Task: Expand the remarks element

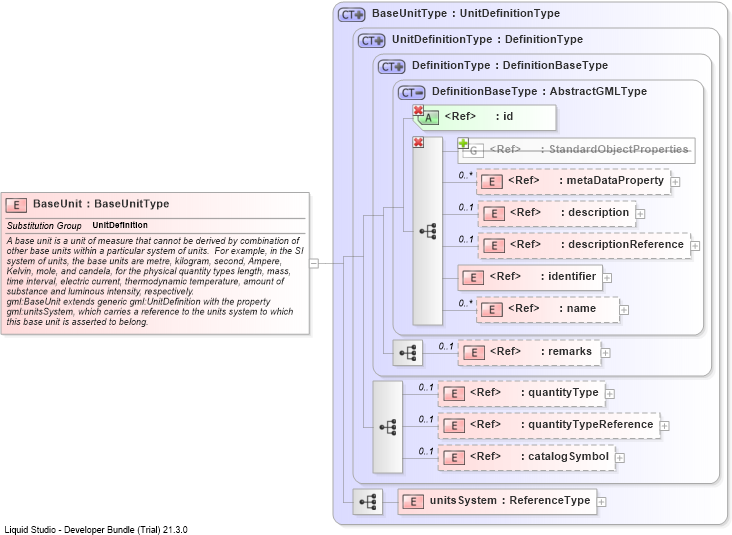Action: [x=605, y=353]
